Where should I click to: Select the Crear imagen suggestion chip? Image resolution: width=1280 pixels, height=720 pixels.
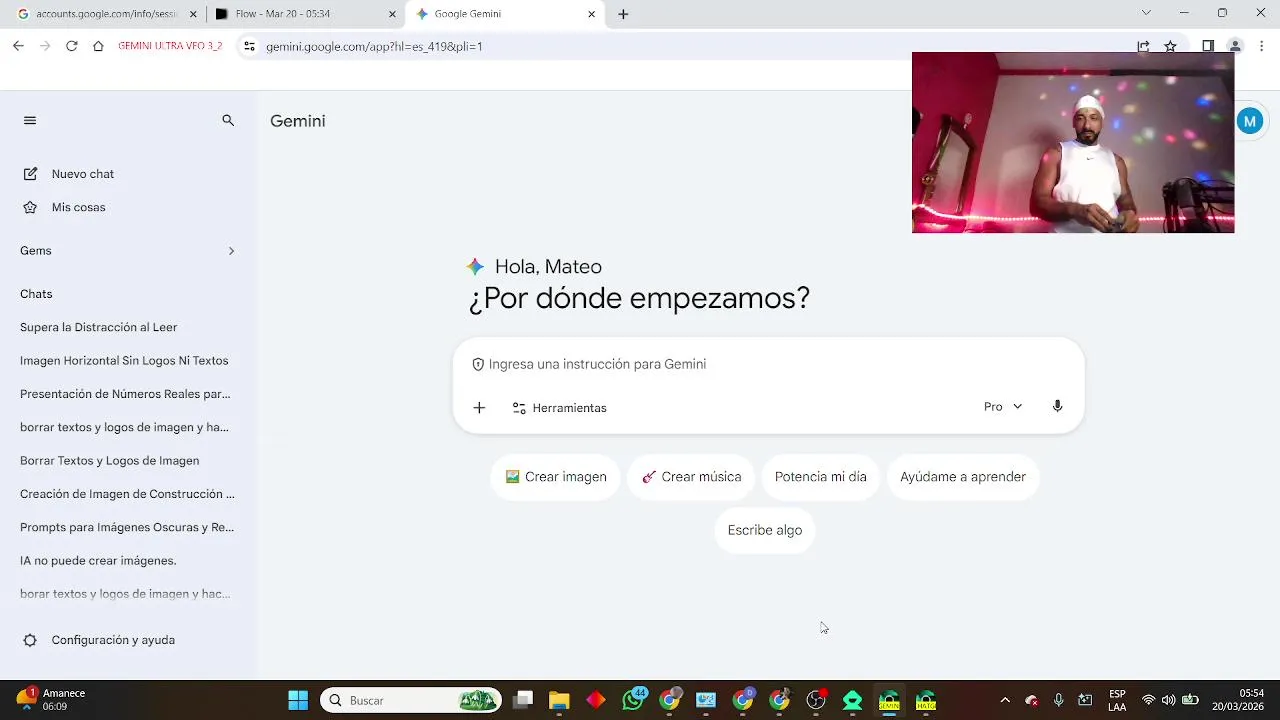[556, 477]
